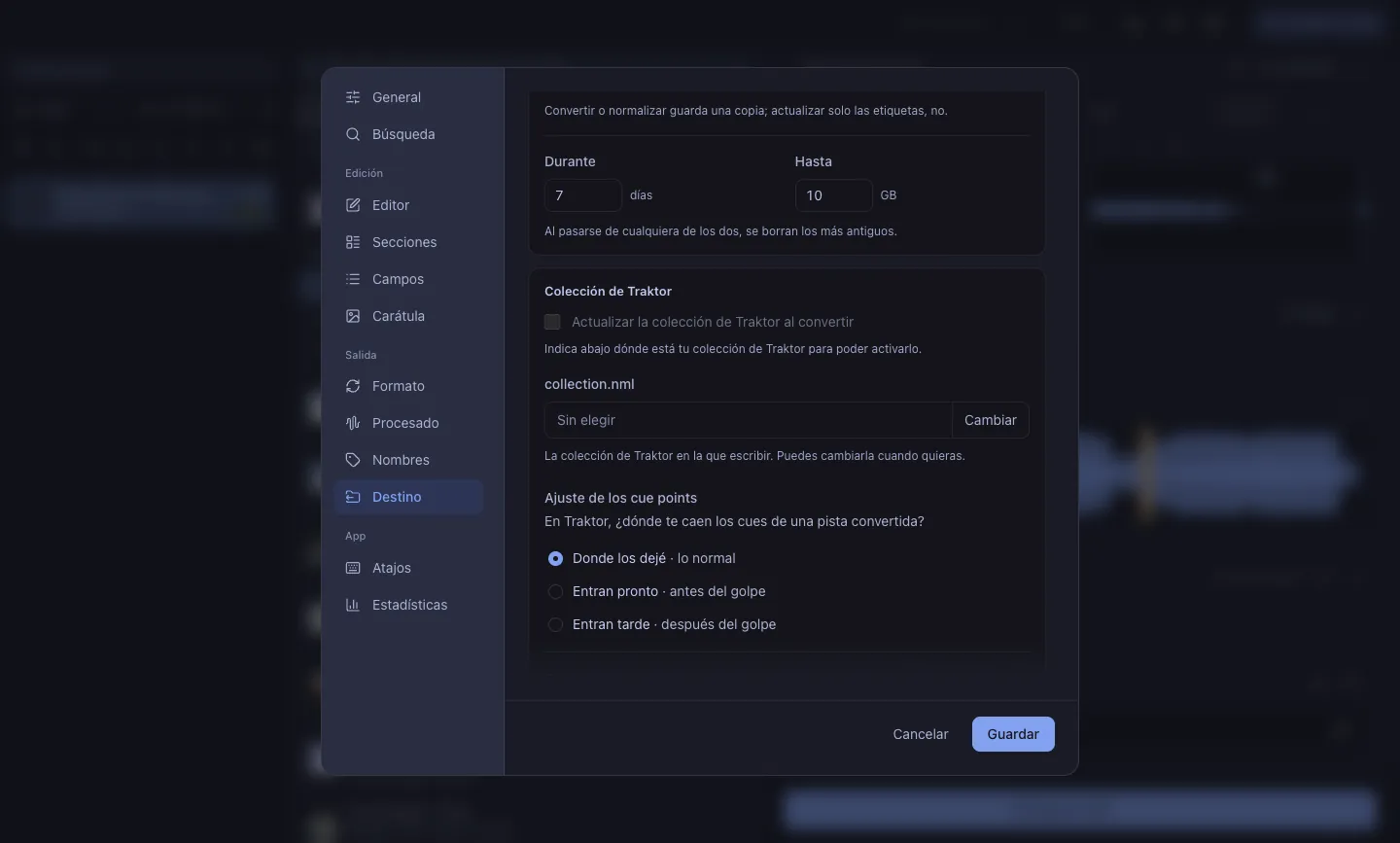Open the Nombres section
The width and height of the screenshot is (1400, 843).
[408, 460]
